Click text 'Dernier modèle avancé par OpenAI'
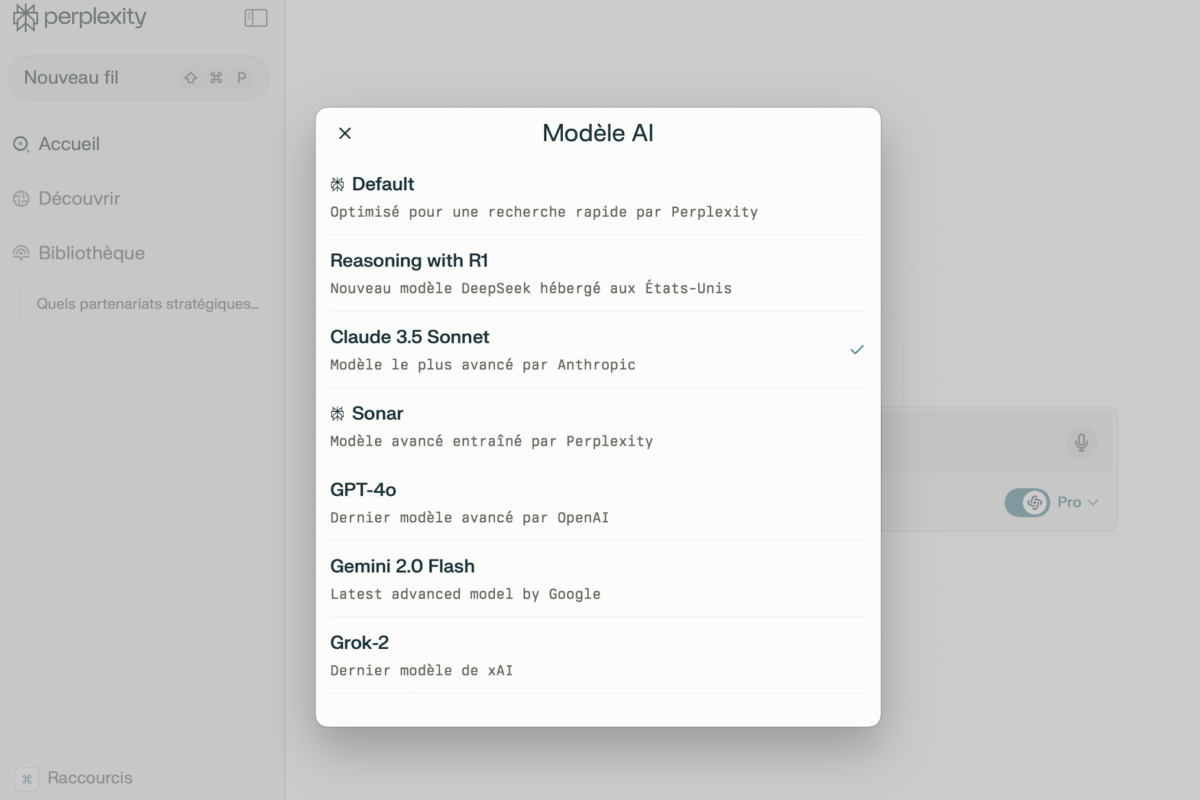The height and width of the screenshot is (800, 1200). tap(470, 518)
